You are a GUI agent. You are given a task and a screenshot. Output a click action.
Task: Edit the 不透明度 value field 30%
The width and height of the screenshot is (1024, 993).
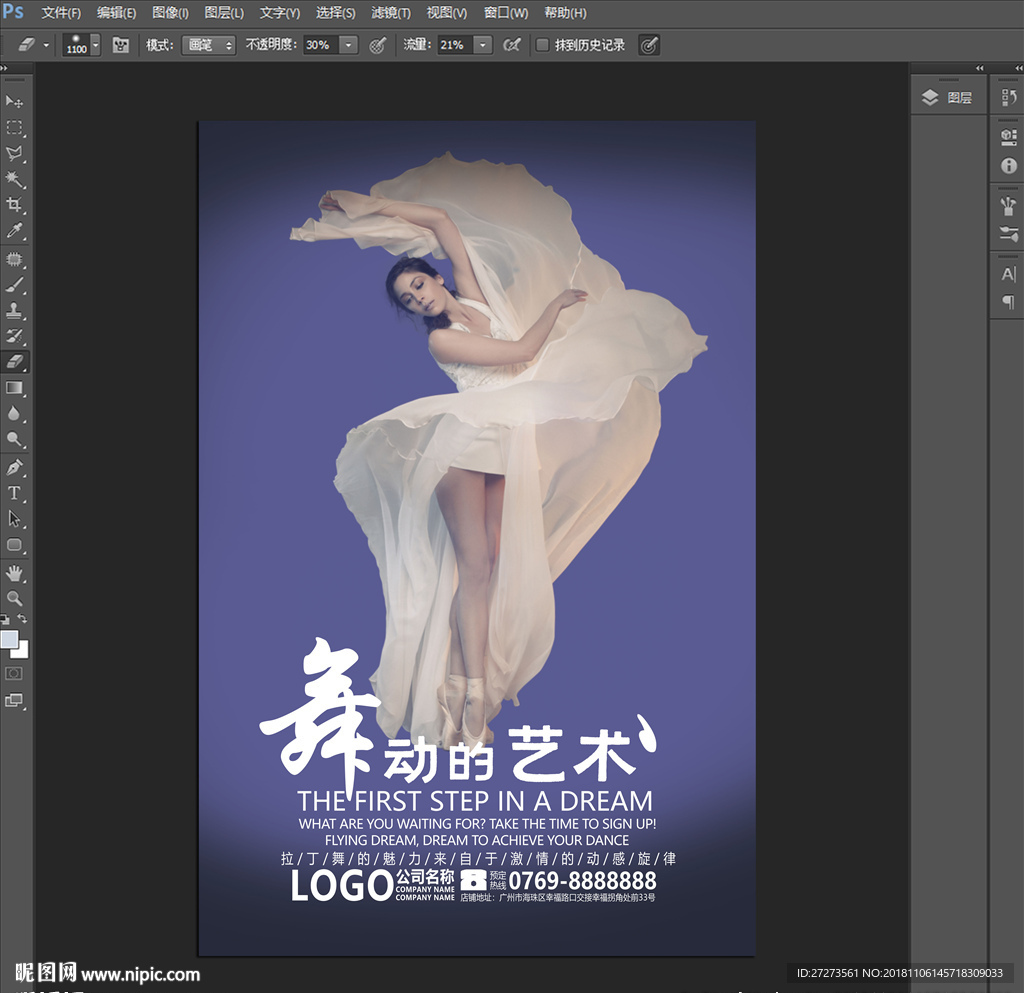pos(321,45)
